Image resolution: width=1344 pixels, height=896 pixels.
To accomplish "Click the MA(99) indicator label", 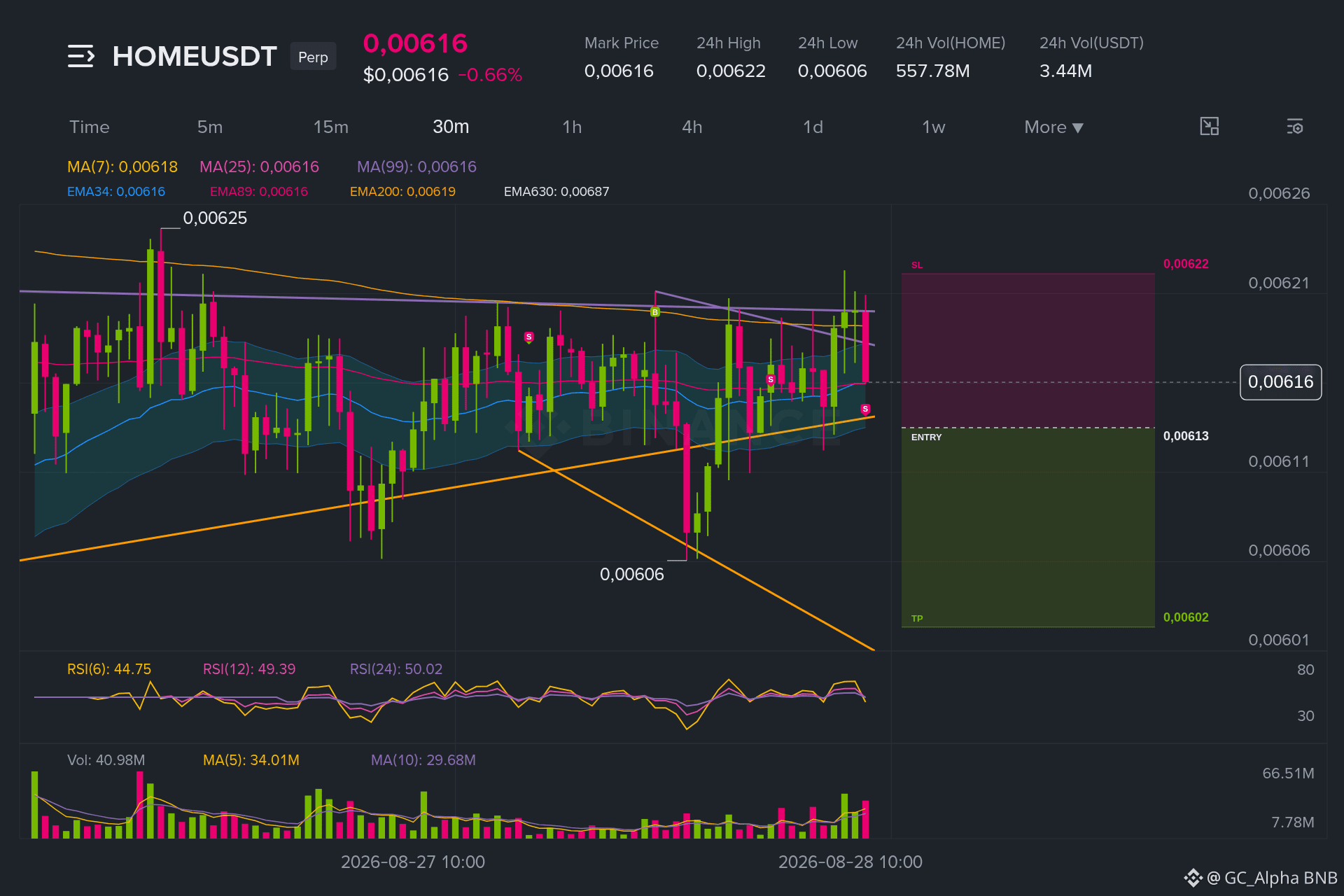I will (x=416, y=167).
